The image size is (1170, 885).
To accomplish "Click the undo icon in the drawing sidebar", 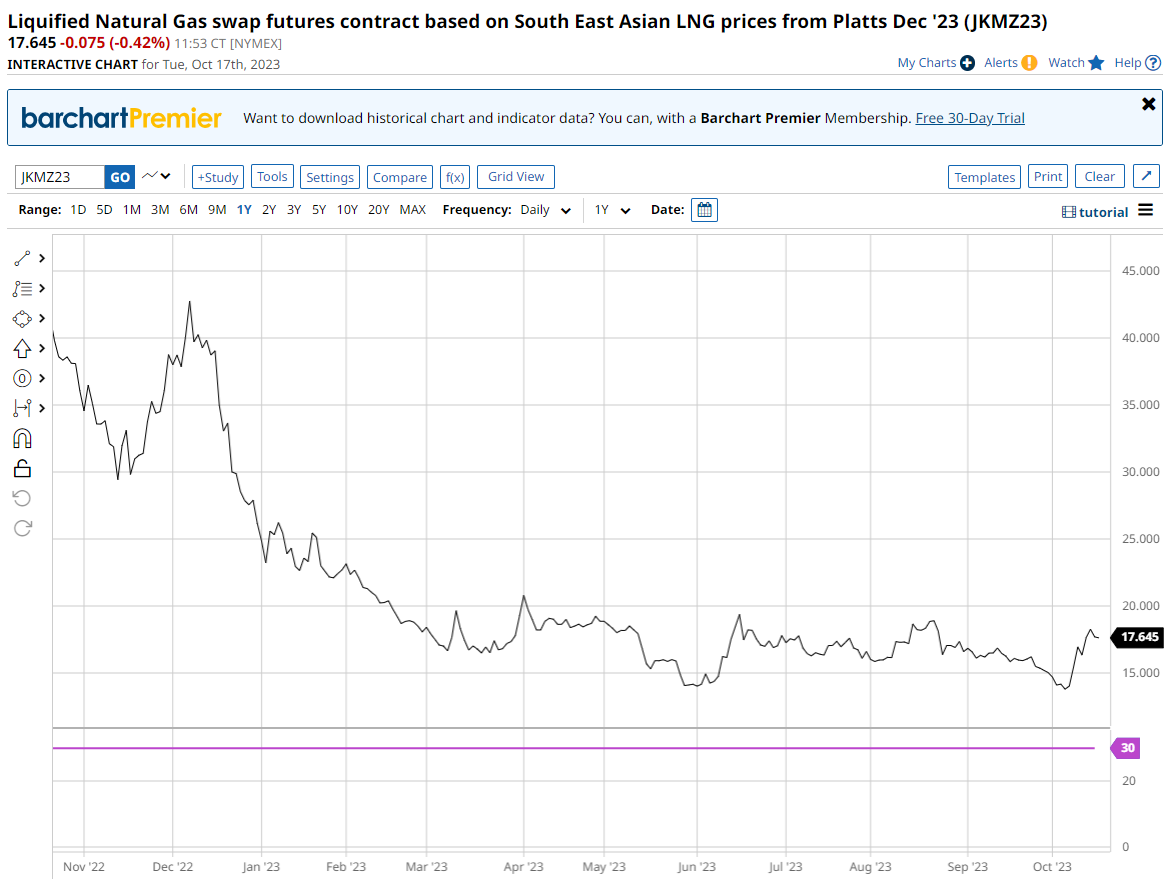I will (22, 498).
